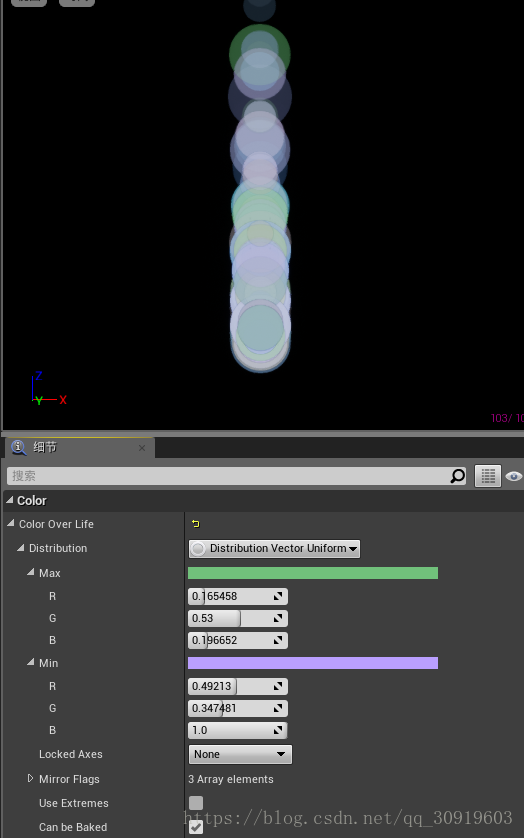This screenshot has height=838, width=524.
Task: Click the green Max color bar
Action: click(x=313, y=573)
